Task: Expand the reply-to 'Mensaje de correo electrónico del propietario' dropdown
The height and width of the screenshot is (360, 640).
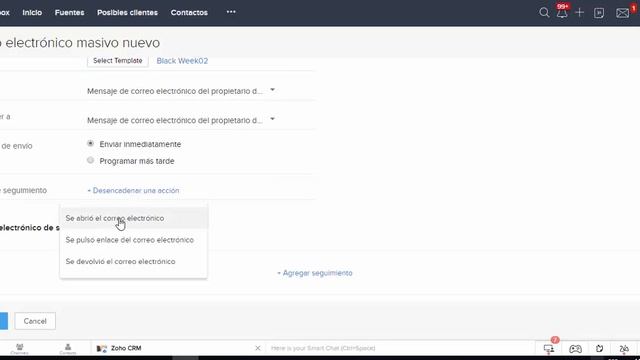Action: [181, 120]
